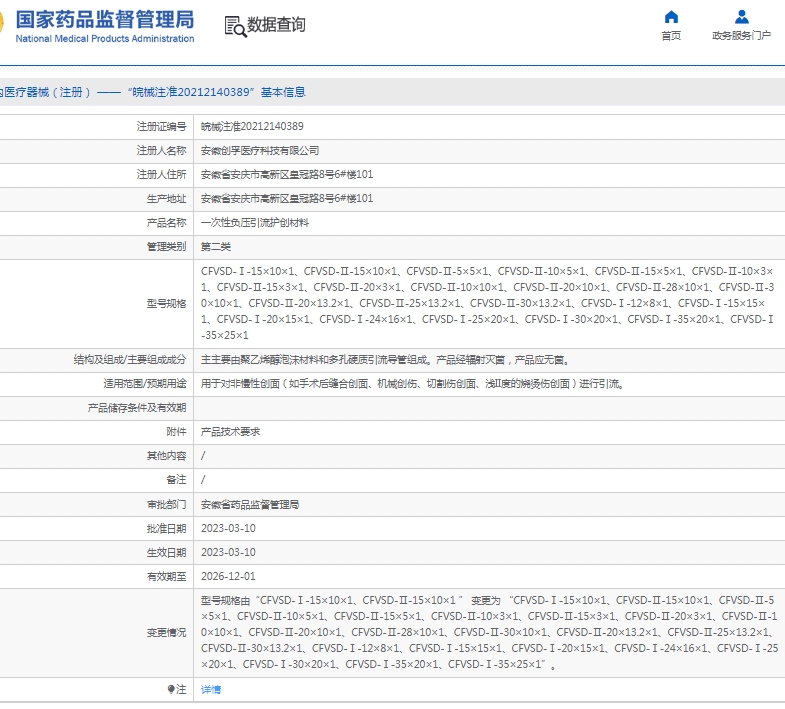The image size is (785, 709).
Task: Click the 其他内容 row label
Action: [166, 456]
